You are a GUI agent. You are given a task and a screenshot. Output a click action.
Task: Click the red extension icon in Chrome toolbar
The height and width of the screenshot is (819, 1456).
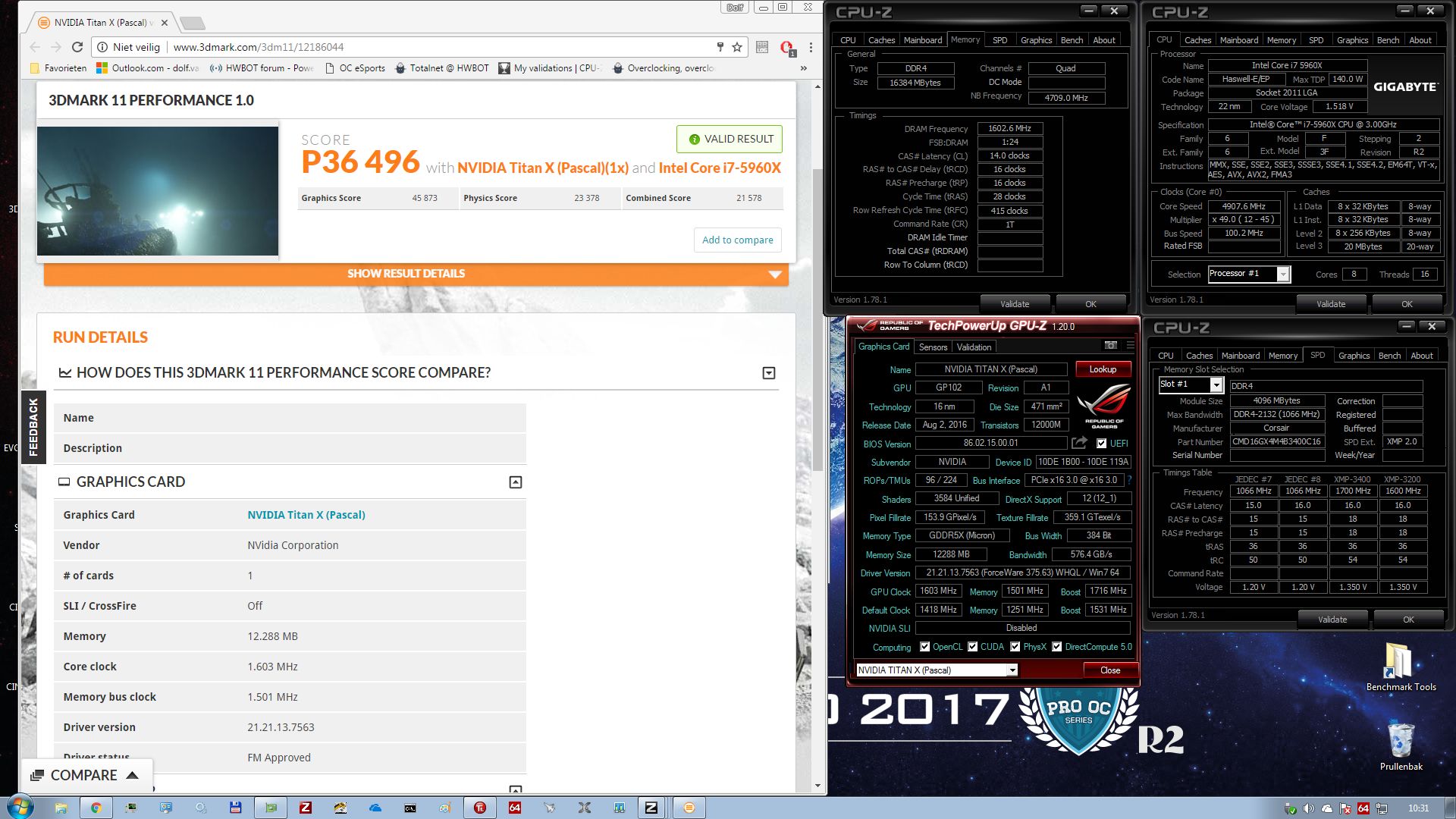pos(787,48)
